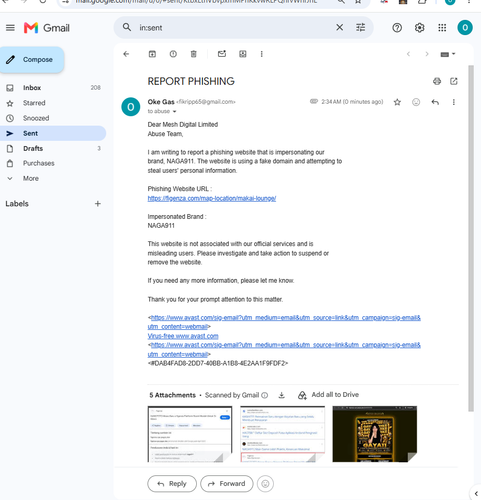Add an emoji reaction beside the star
The image size is (481, 500).
(416, 102)
